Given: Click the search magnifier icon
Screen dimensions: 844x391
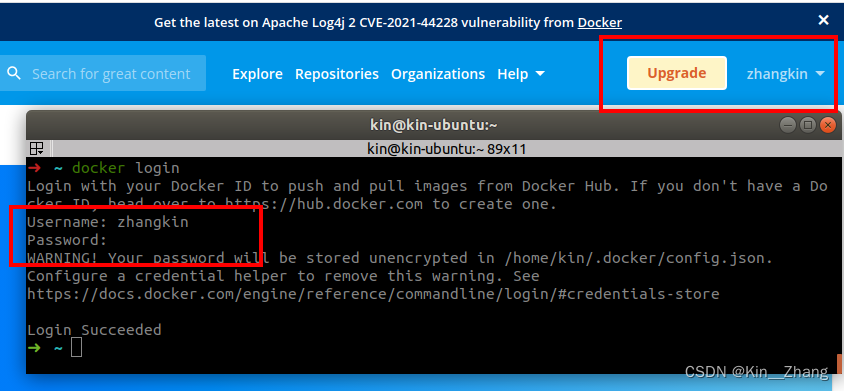Looking at the screenshot, I should [x=14, y=73].
